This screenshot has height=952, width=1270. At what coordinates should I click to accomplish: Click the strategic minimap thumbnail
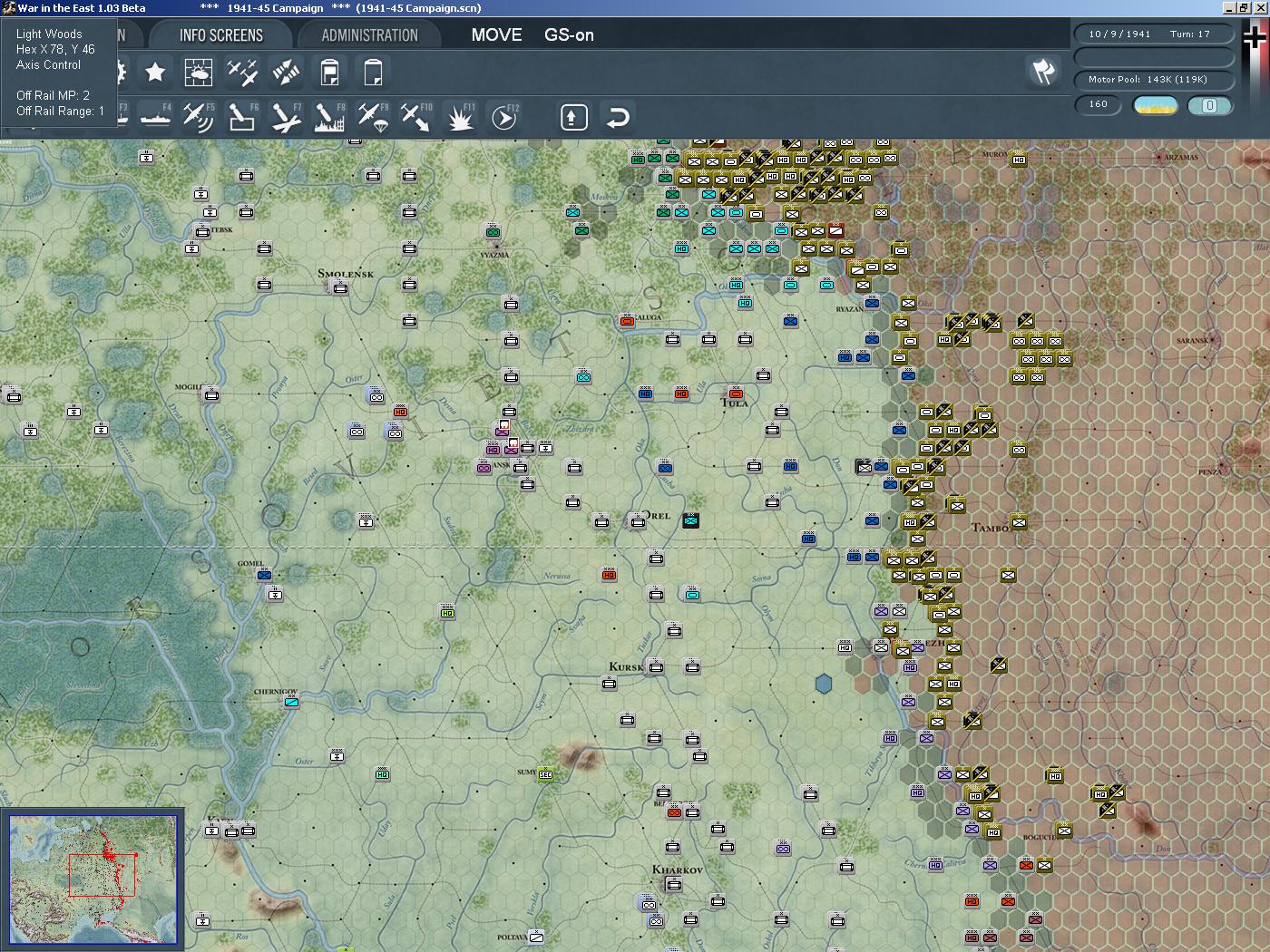tap(93, 879)
